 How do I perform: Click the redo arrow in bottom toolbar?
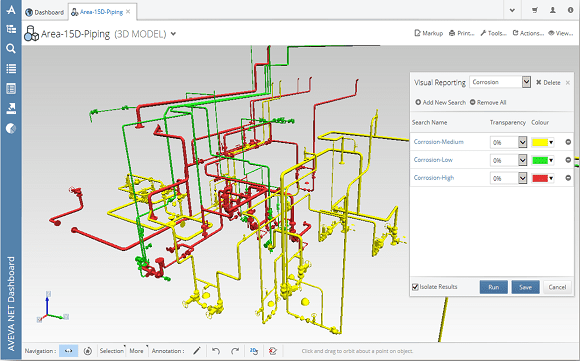click(x=235, y=351)
